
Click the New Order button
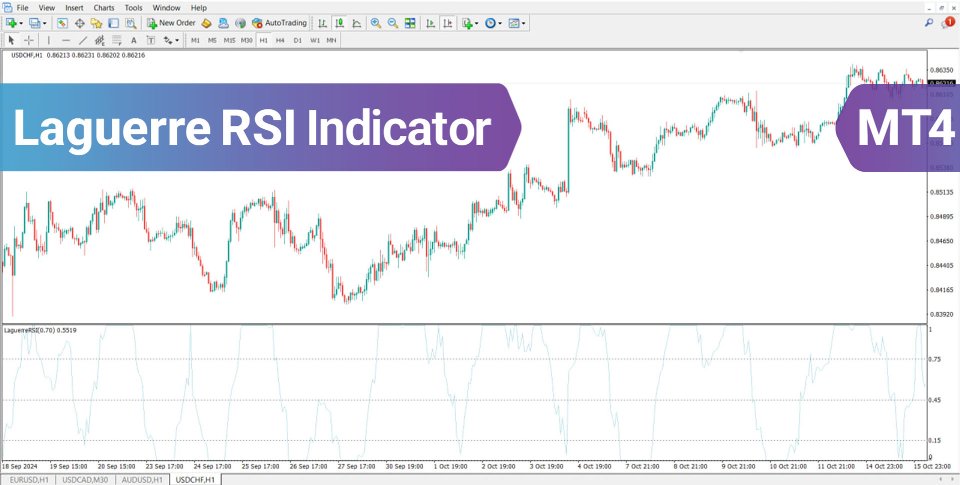pyautogui.click(x=171, y=23)
